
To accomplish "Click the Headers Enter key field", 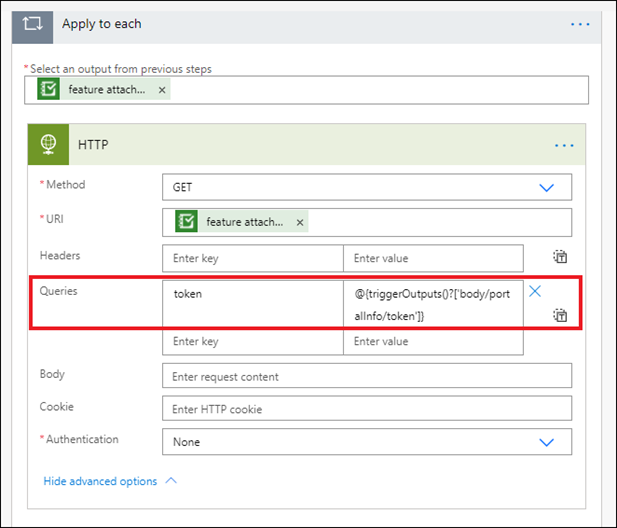I will (x=253, y=258).
